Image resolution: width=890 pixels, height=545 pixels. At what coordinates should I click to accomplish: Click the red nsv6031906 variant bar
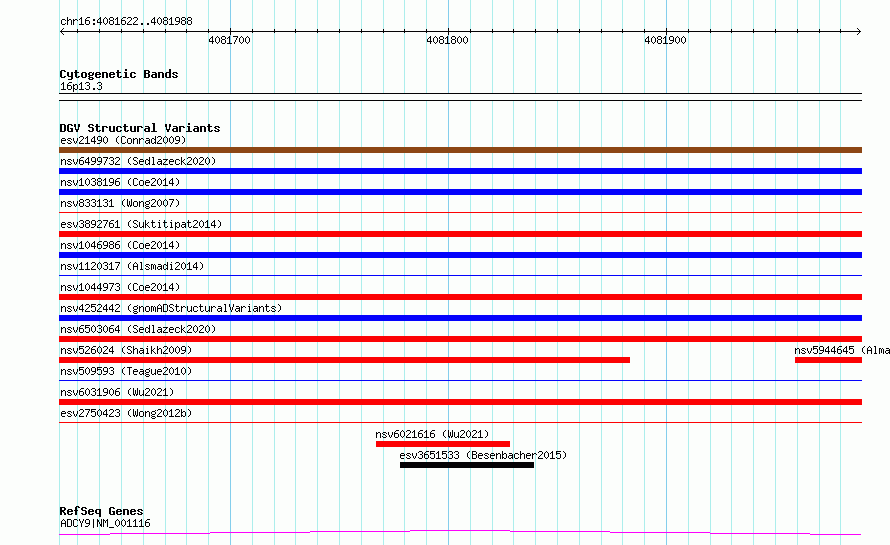click(x=460, y=402)
